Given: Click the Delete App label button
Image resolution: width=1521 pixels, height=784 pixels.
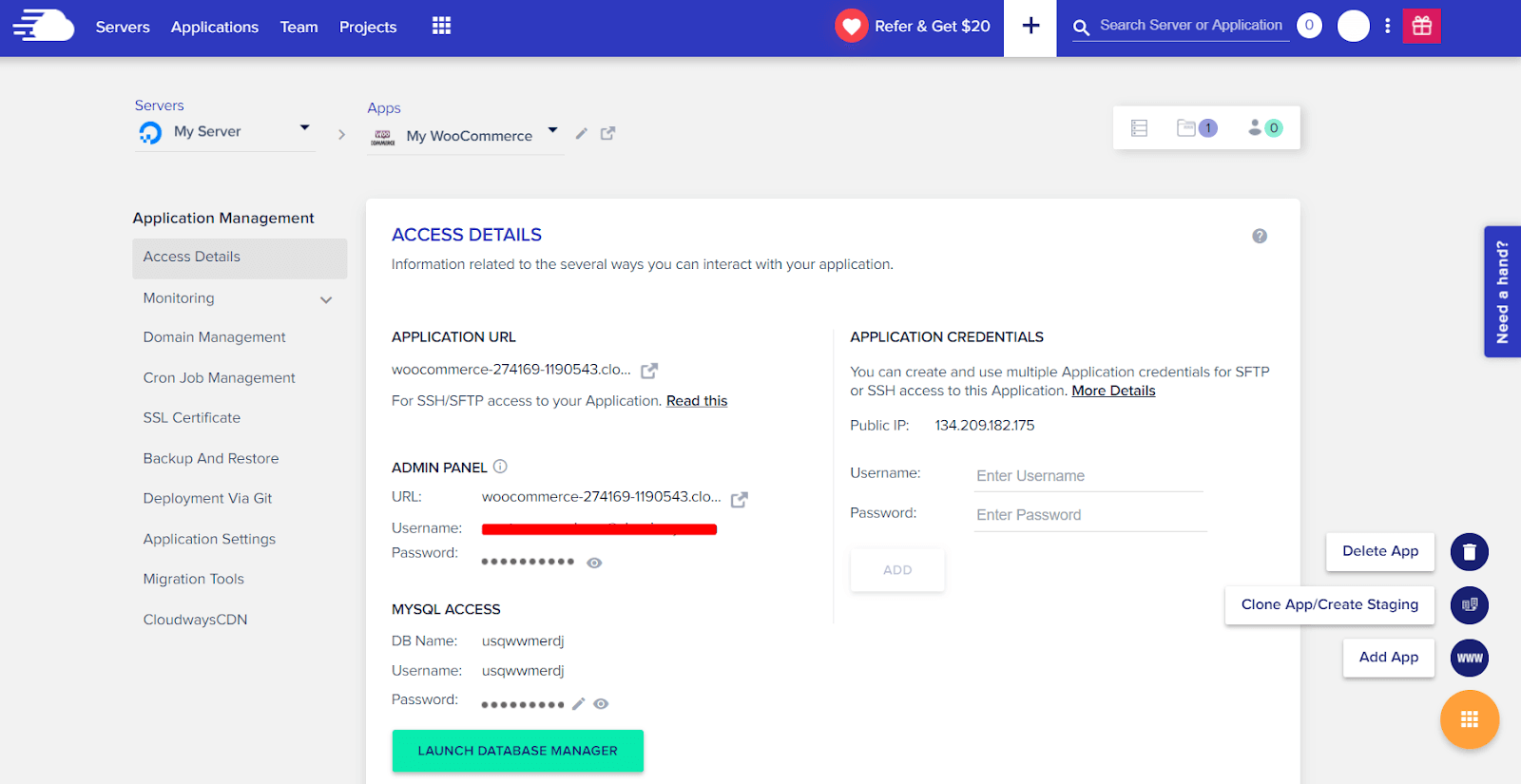Looking at the screenshot, I should click(1380, 551).
